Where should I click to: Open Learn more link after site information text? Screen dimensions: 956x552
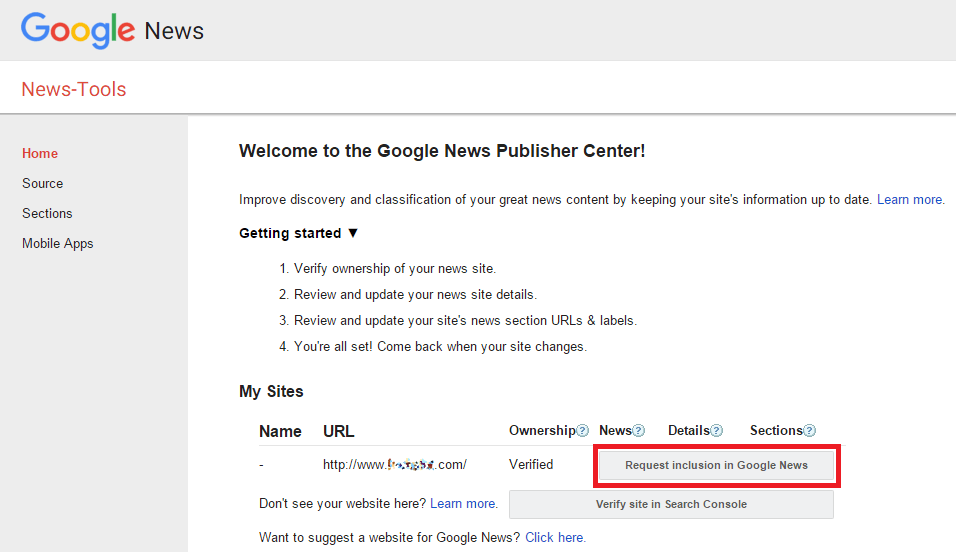pyautogui.click(x=911, y=199)
